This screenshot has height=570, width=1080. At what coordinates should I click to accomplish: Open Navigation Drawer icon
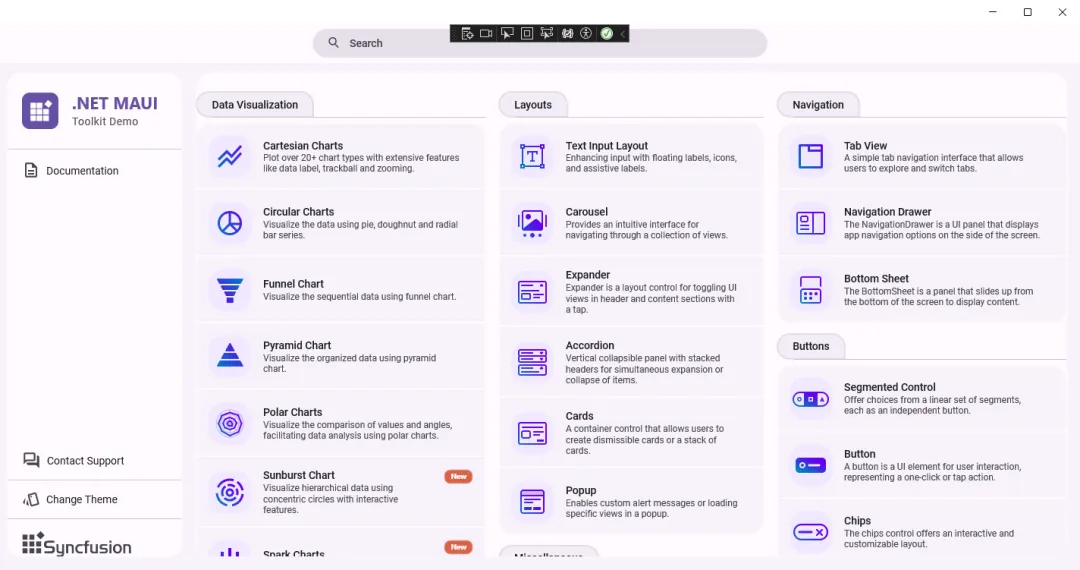coord(811,223)
